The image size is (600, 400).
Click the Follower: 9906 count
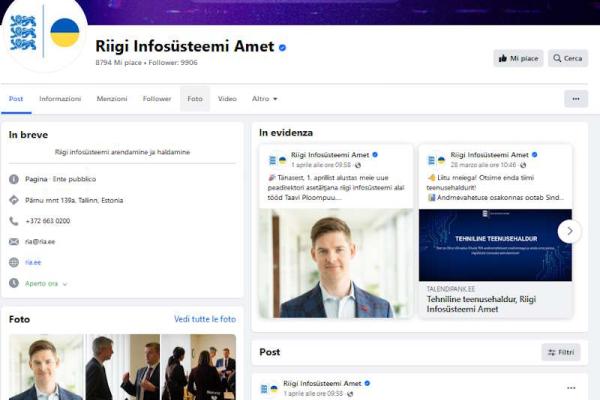coord(173,62)
